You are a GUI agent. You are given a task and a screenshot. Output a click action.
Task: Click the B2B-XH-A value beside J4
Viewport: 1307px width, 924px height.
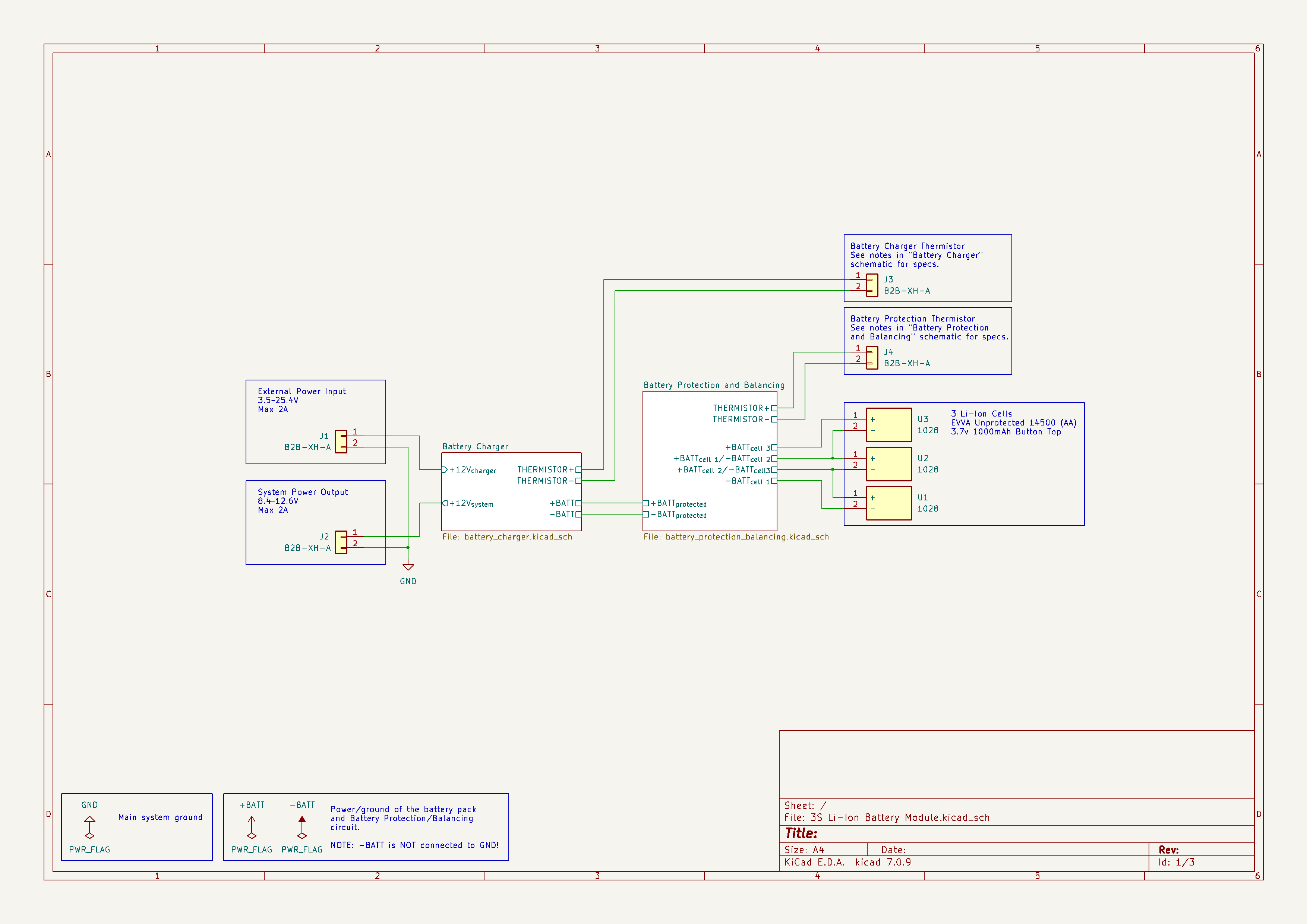pyautogui.click(x=907, y=364)
